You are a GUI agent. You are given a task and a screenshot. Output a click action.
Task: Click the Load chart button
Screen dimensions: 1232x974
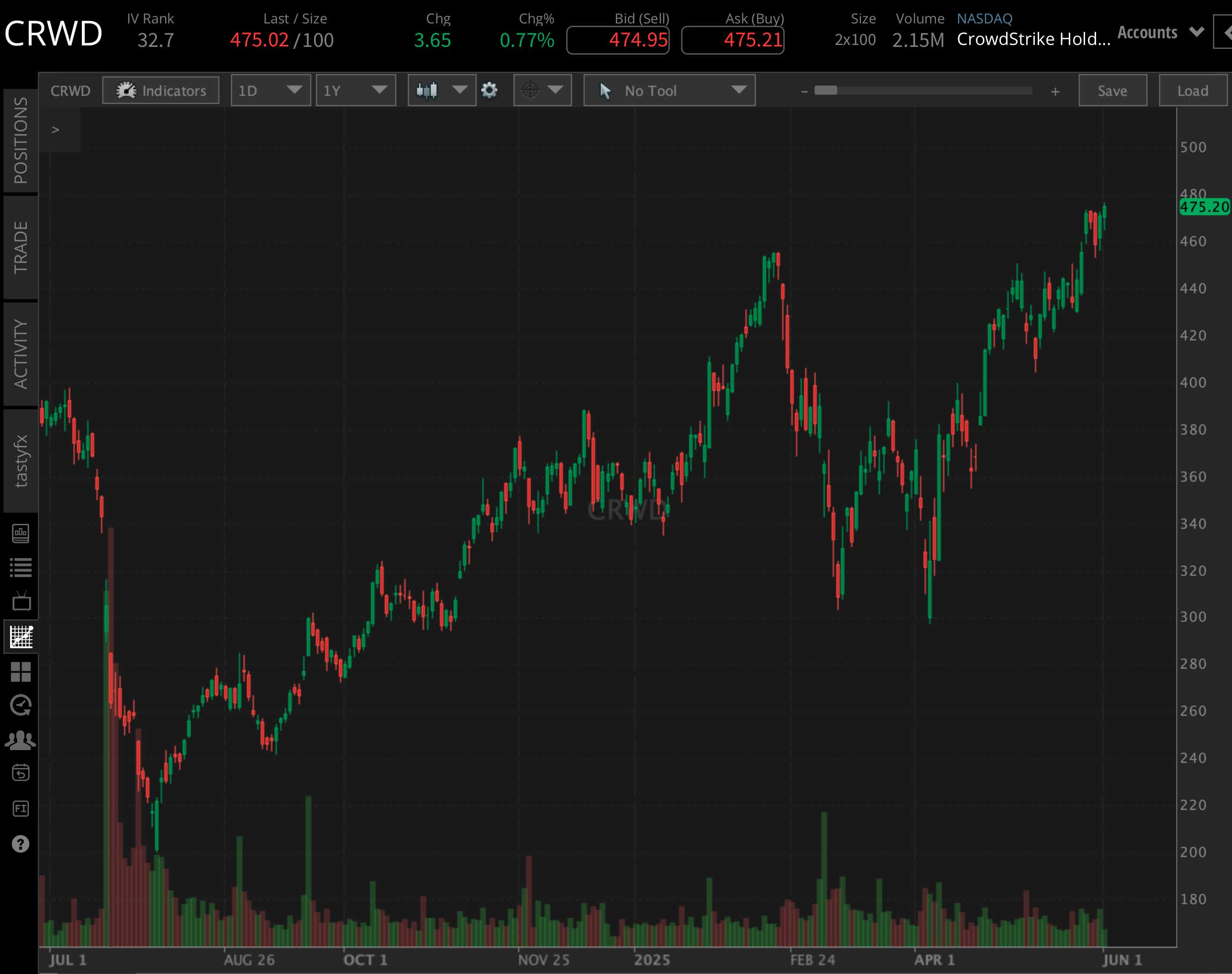[x=1192, y=90]
